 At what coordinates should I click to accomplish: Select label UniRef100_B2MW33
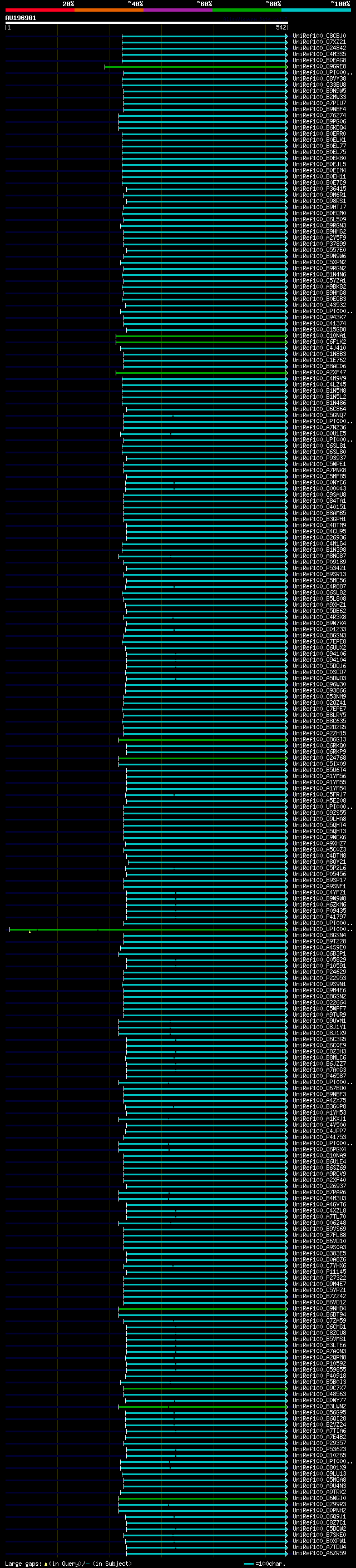[319, 97]
